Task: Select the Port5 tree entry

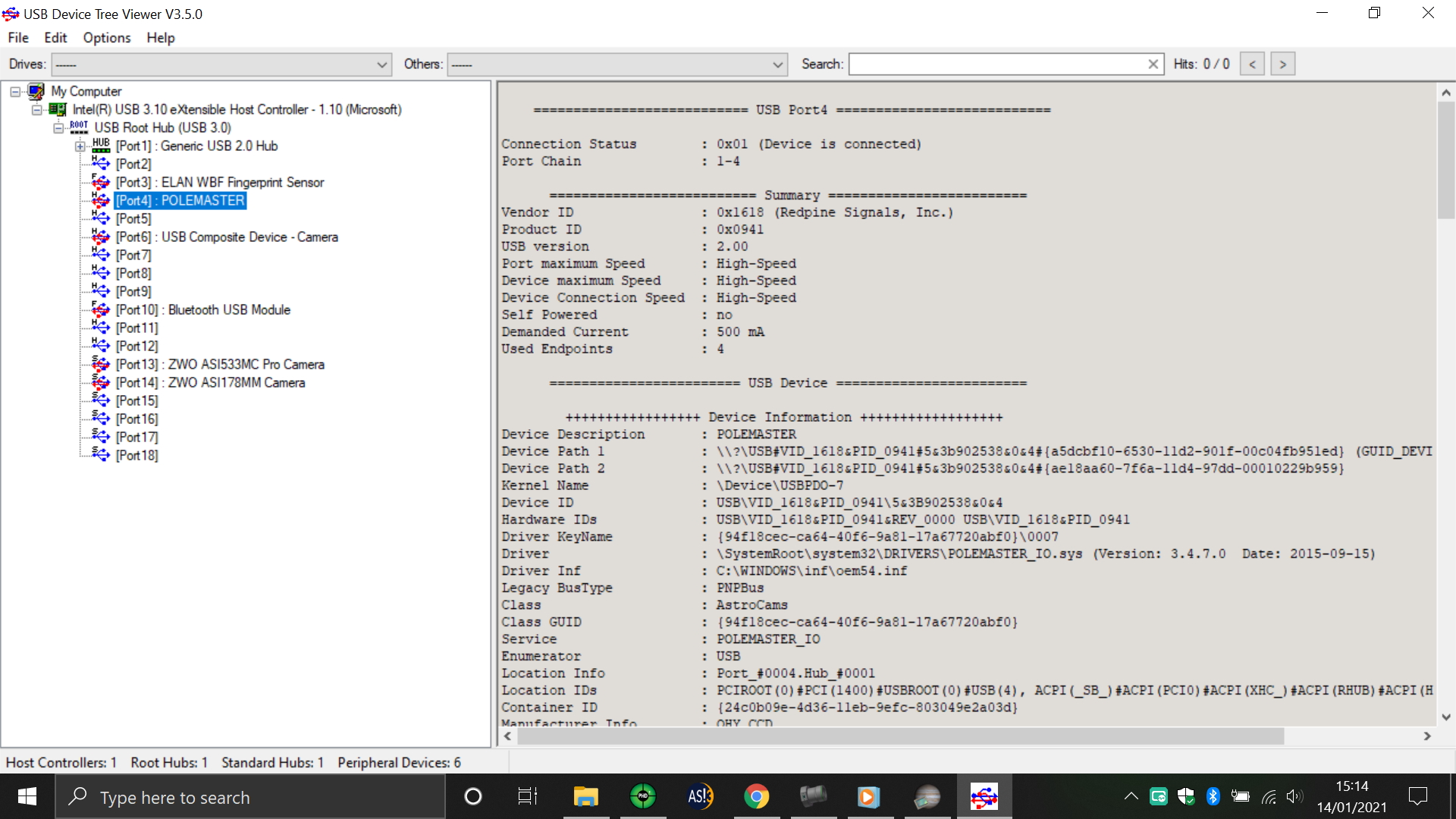Action: pyautogui.click(x=133, y=219)
